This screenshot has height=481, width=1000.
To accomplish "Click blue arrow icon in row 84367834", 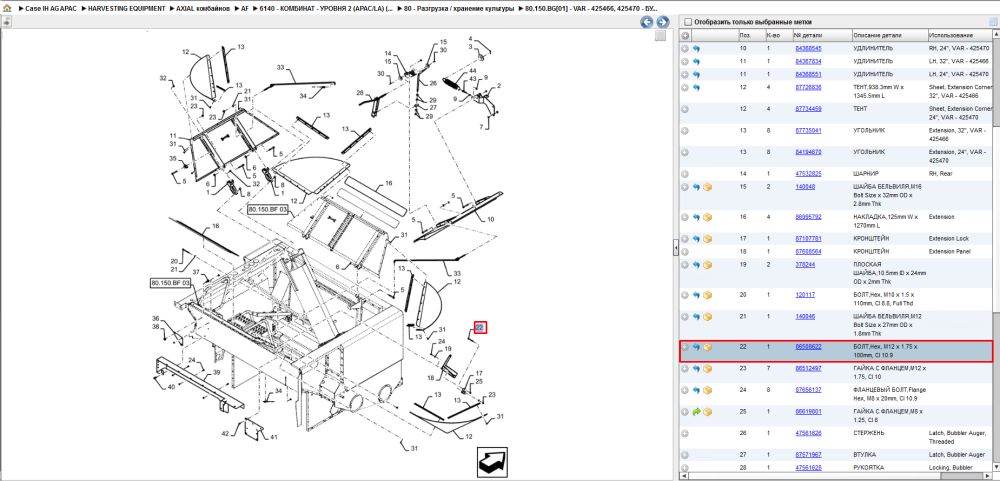I will point(696,62).
